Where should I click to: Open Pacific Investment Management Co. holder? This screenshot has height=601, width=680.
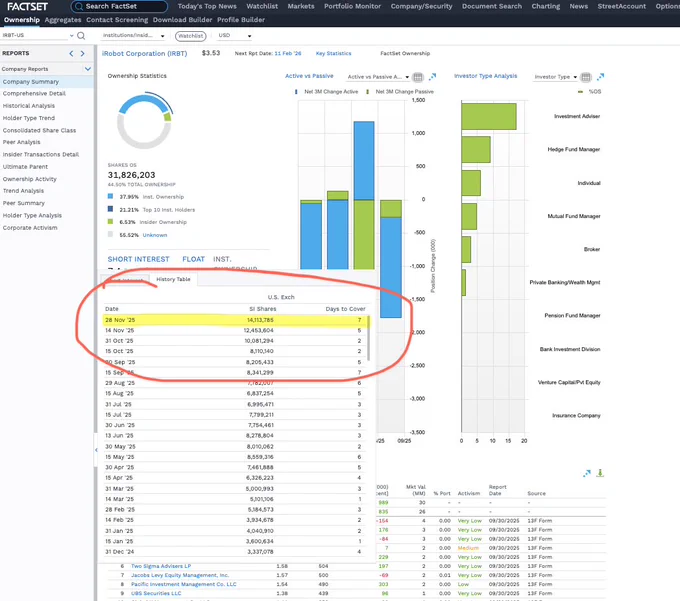point(184,585)
